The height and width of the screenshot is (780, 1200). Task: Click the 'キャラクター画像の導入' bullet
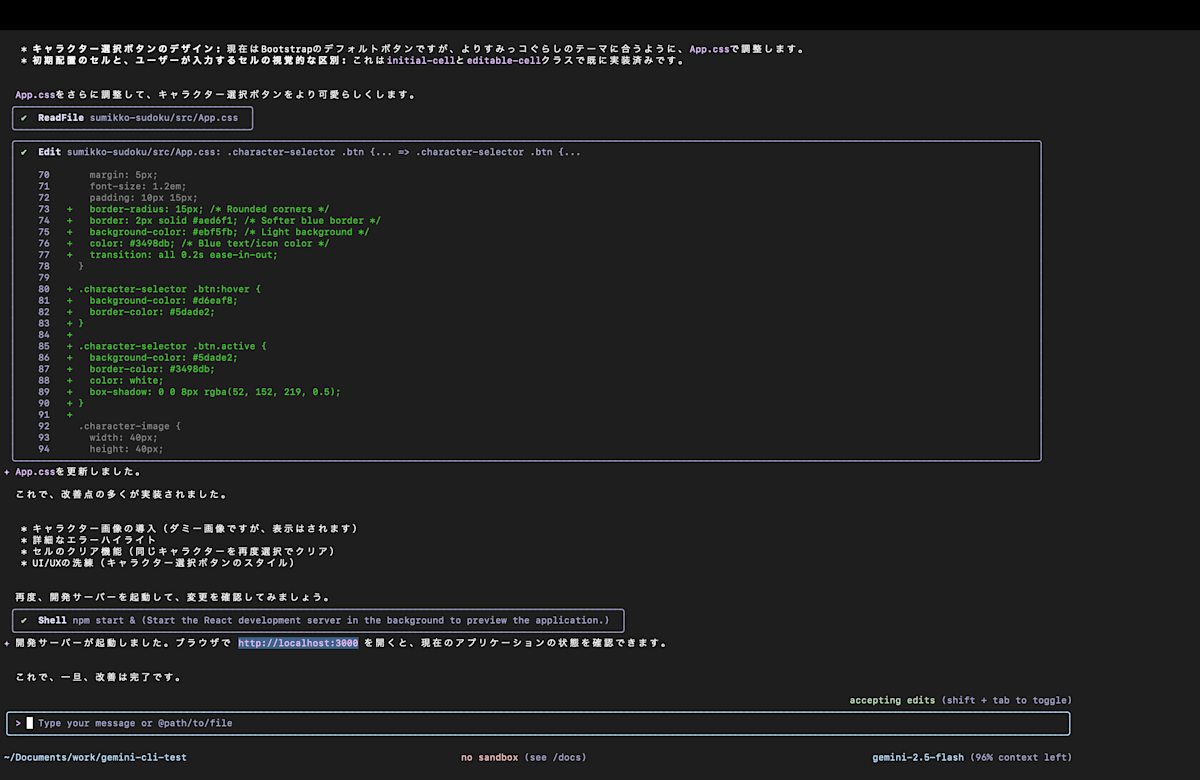point(188,528)
